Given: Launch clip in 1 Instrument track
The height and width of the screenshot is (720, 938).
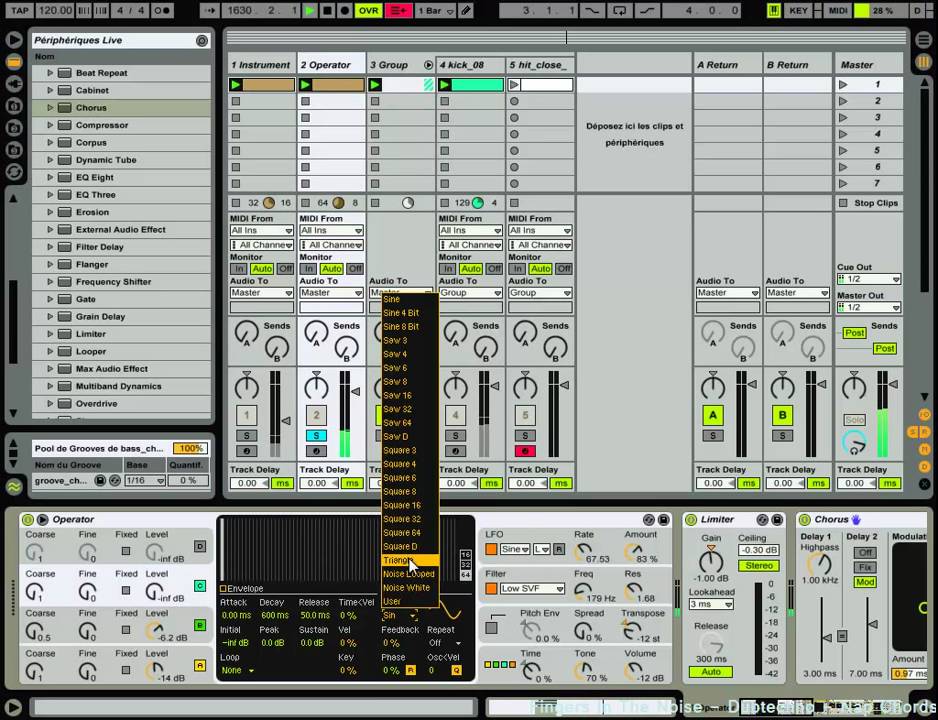Looking at the screenshot, I should pos(236,85).
